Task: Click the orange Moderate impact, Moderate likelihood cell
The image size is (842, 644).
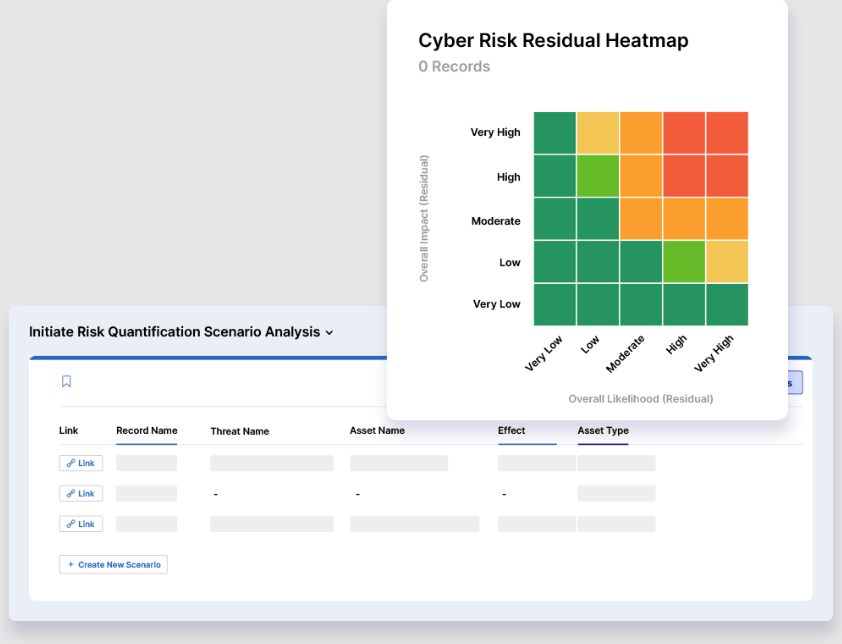Action: coord(640,220)
